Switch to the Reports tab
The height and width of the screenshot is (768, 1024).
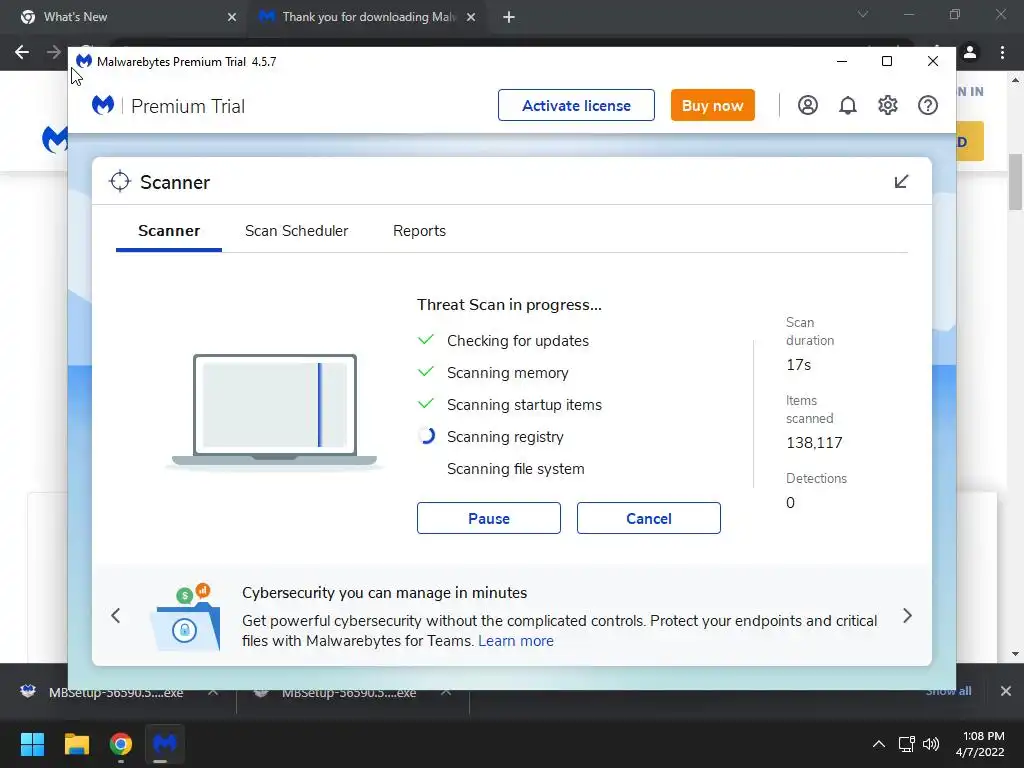point(419,231)
